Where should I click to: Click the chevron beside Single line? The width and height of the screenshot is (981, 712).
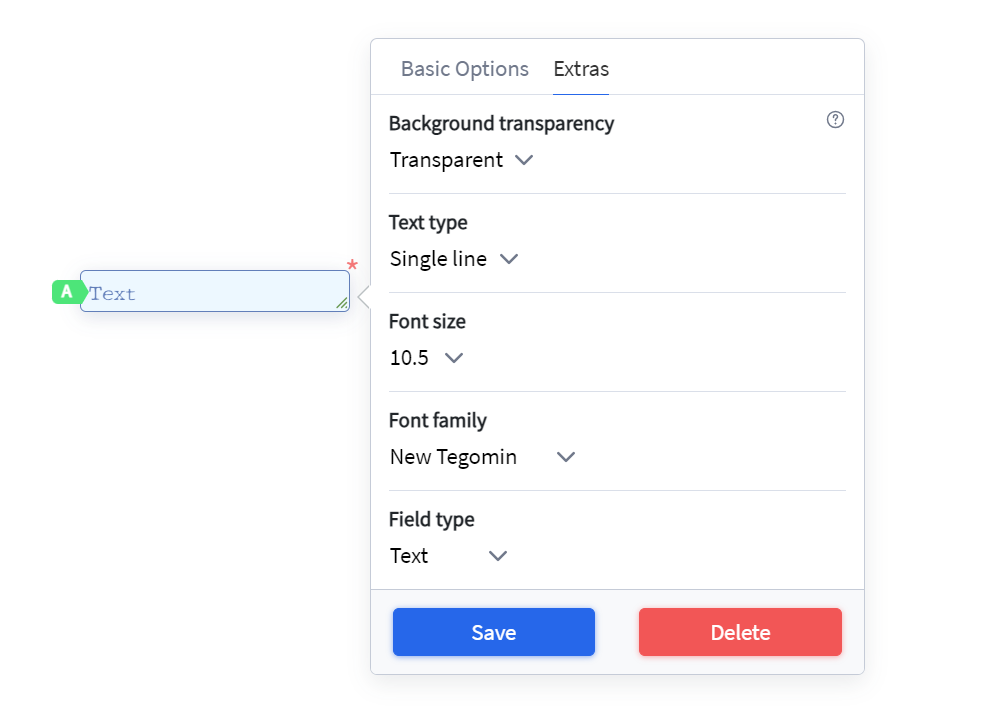pos(509,259)
